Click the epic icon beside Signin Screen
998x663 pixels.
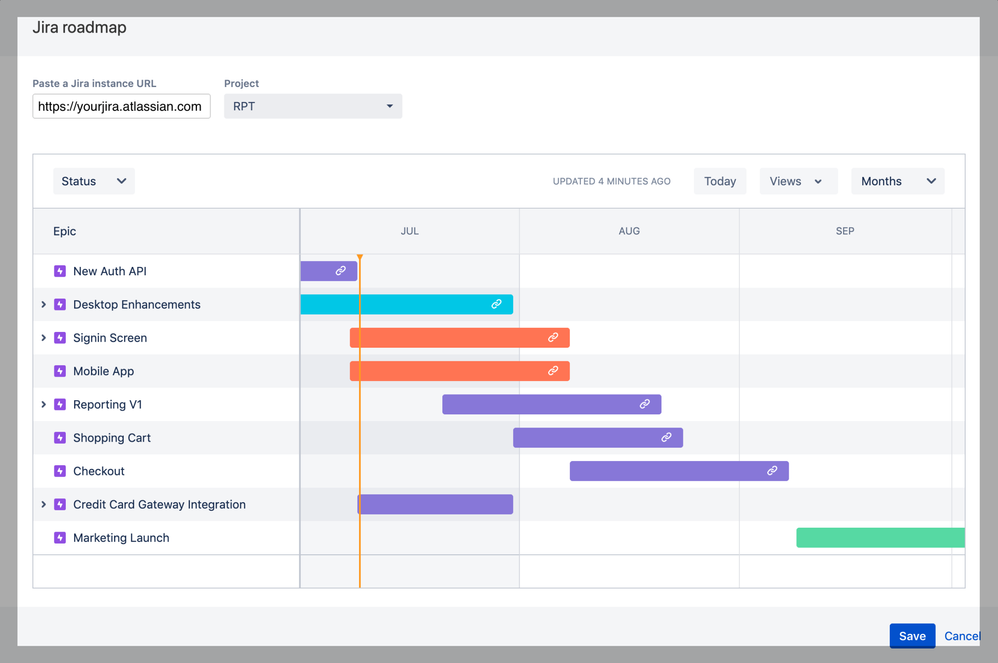(60, 338)
